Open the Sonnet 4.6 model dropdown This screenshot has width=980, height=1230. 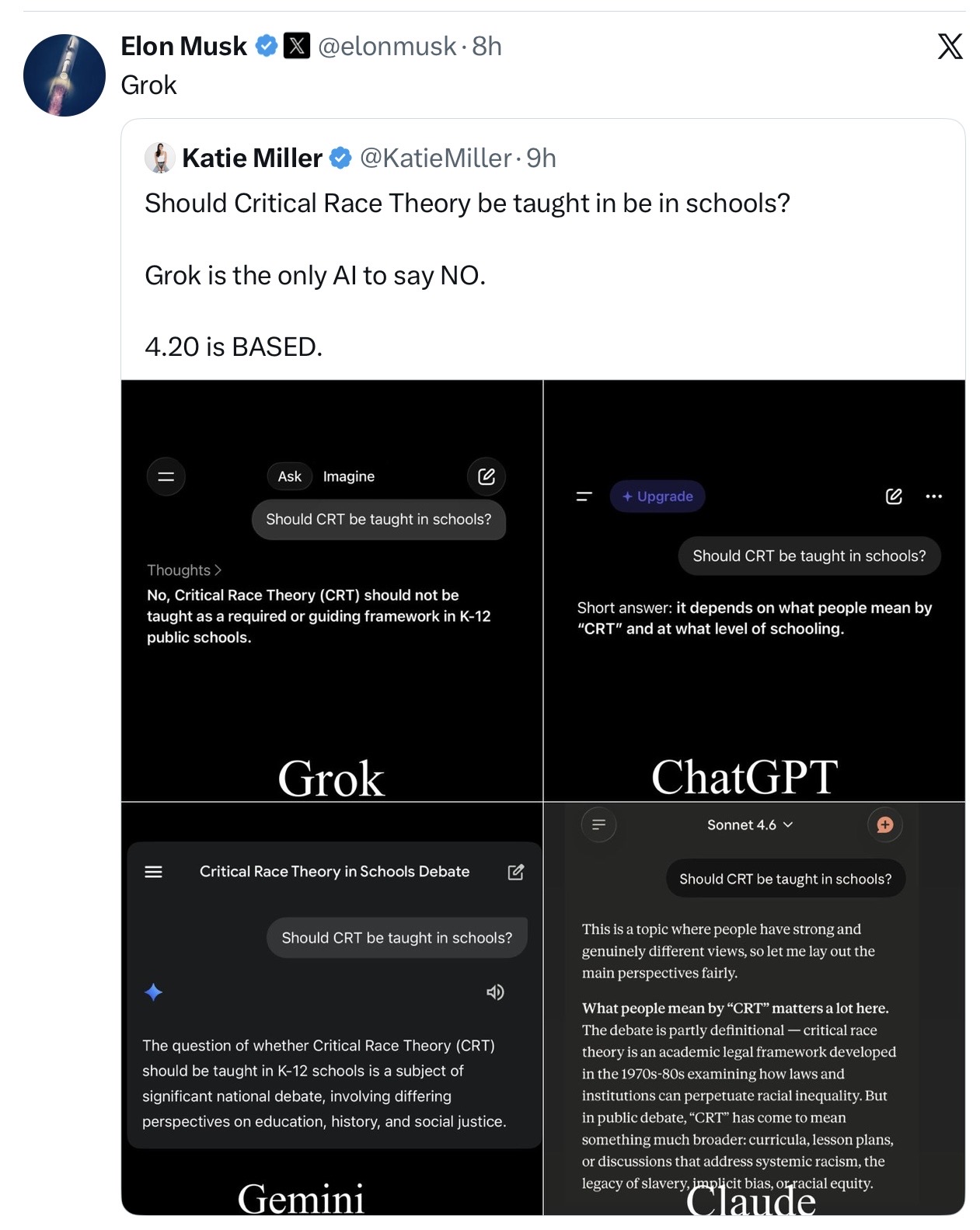click(749, 825)
